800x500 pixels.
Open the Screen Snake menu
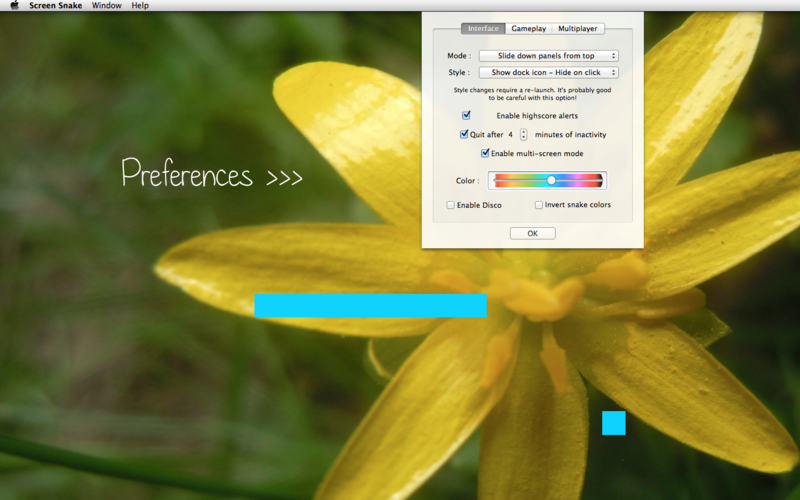[x=55, y=5]
